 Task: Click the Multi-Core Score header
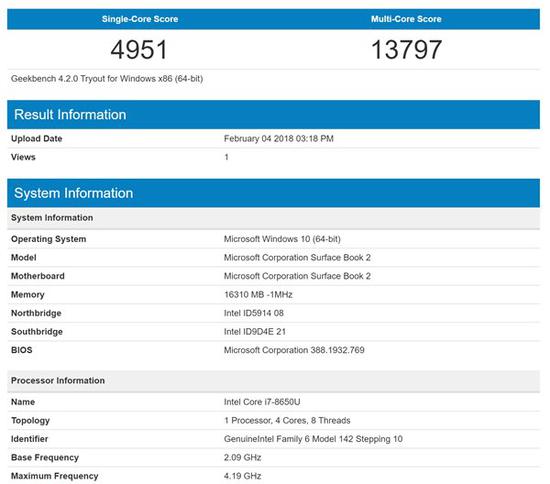pyautogui.click(x=406, y=19)
